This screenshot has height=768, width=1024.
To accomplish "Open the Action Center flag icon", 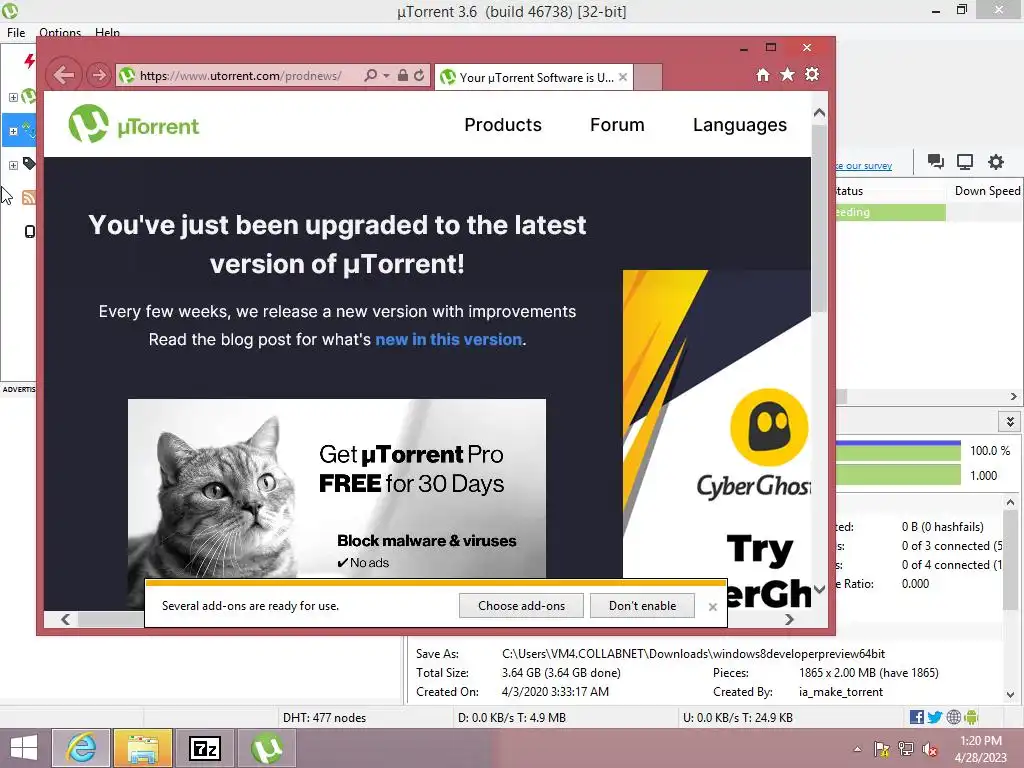I will pyautogui.click(x=882, y=749).
